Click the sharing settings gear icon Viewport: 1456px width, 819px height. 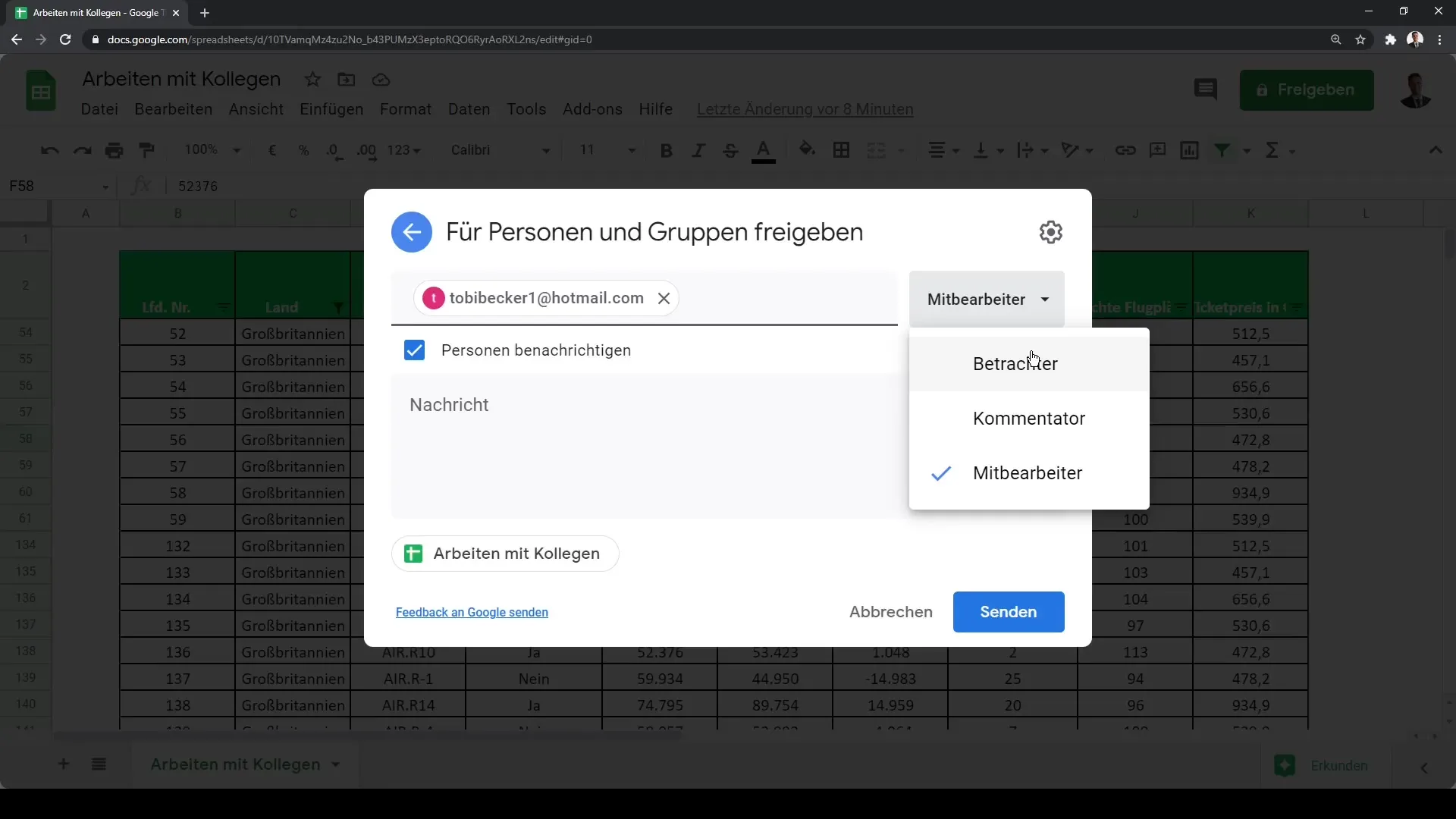1051,232
